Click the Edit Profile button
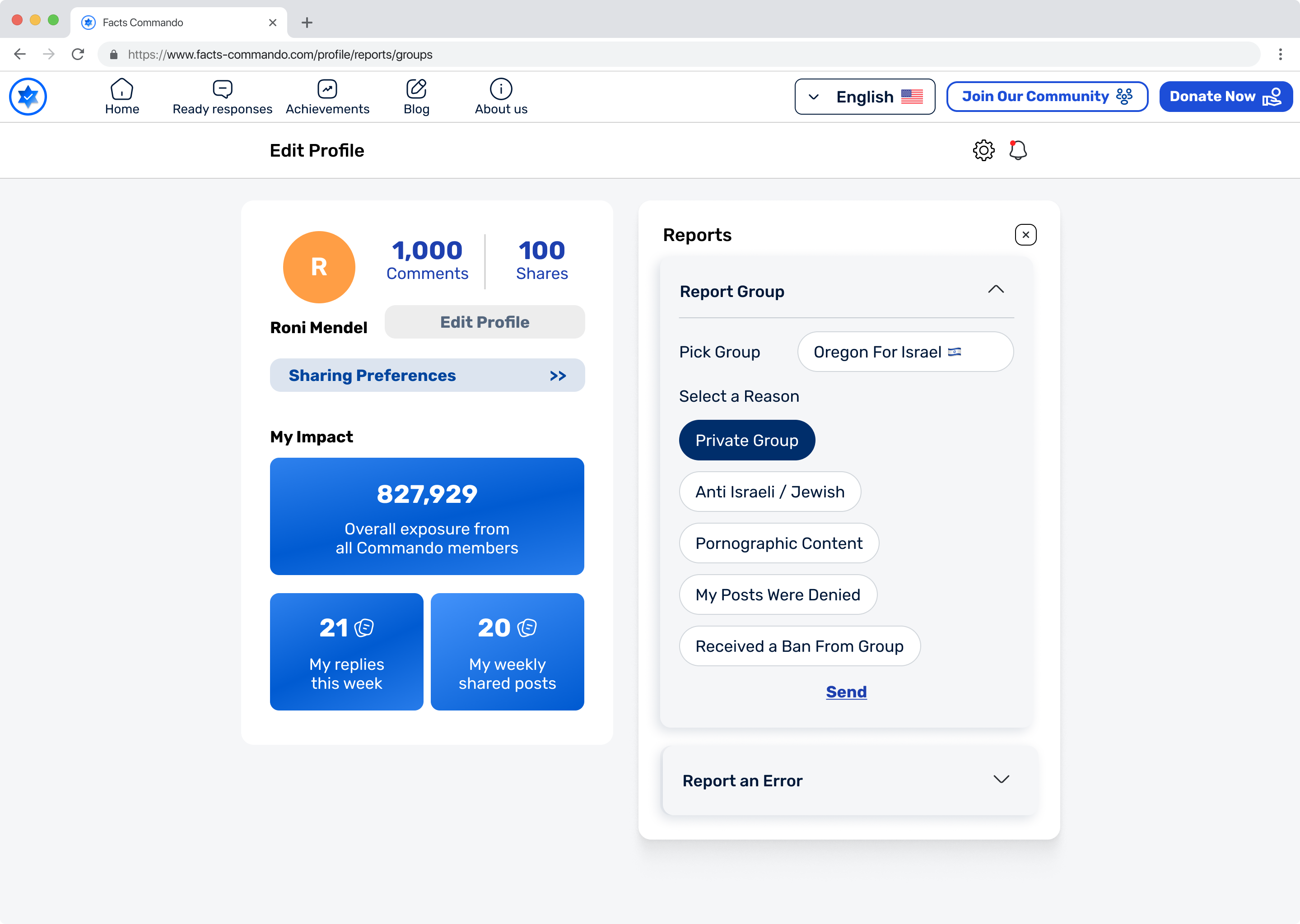 [x=485, y=322]
